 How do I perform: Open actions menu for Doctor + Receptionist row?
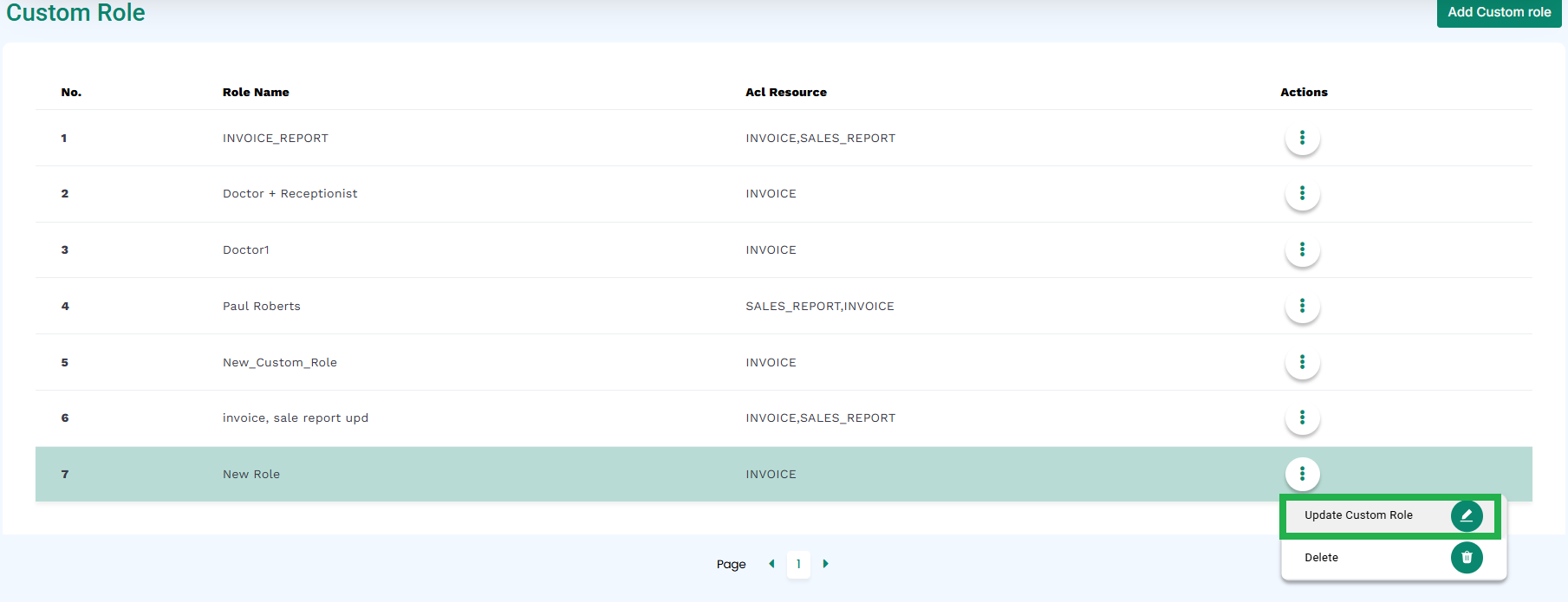tap(1302, 193)
